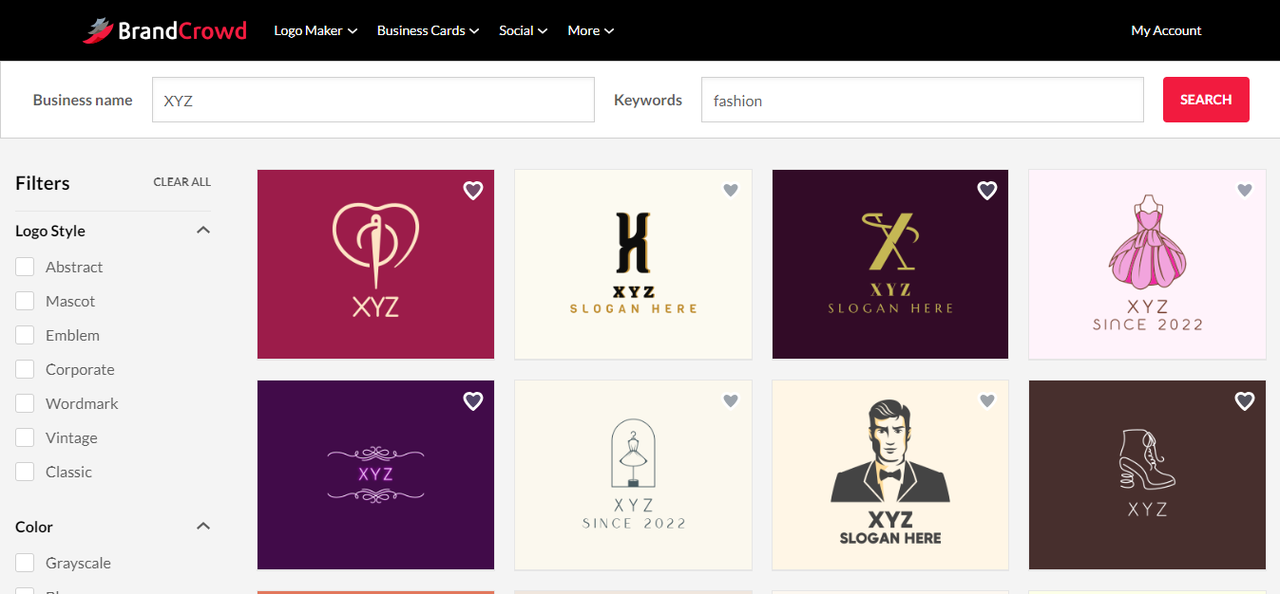Open the high-heel boot XYZ logo
This screenshot has height=594, width=1280.
tap(1147, 475)
